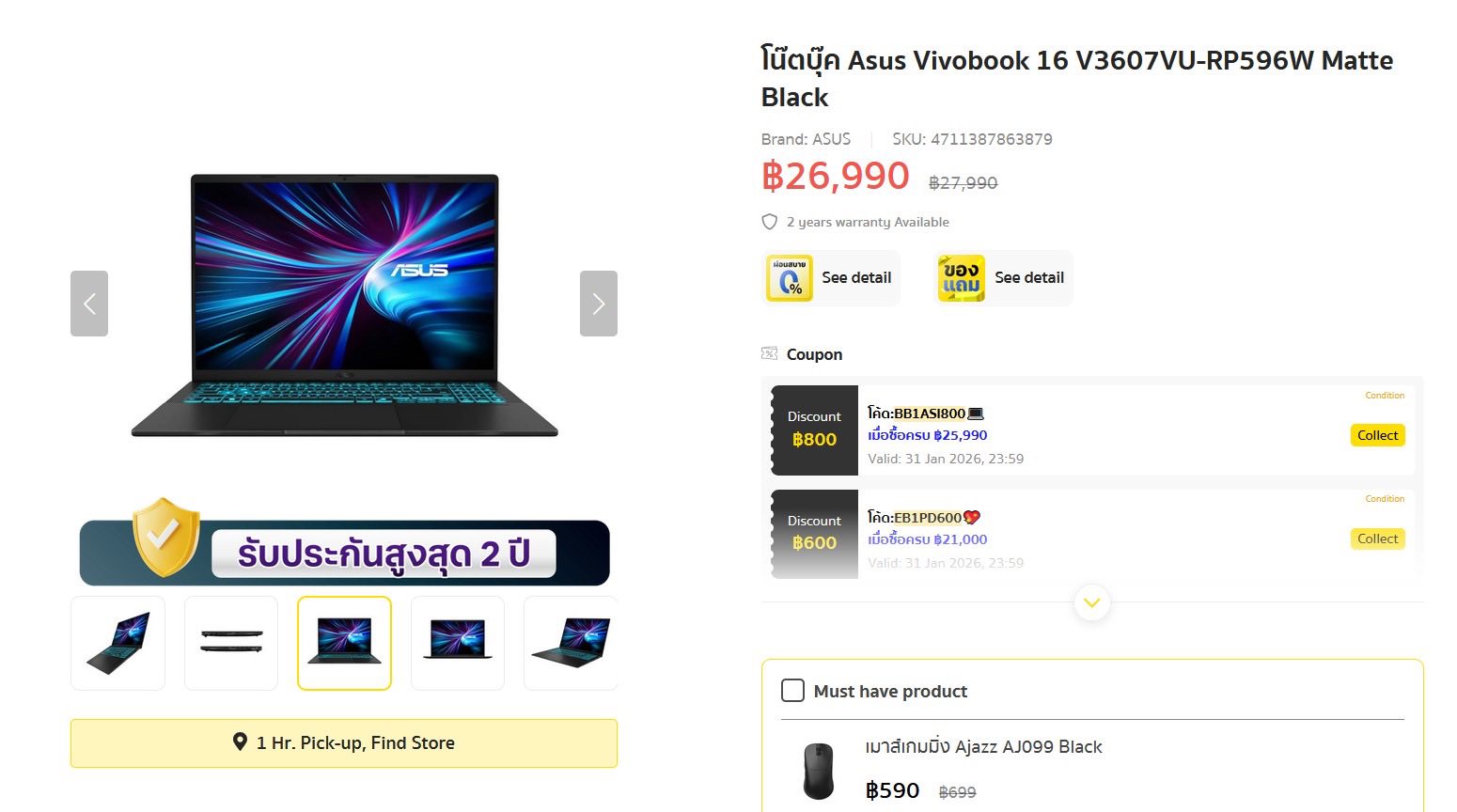The height and width of the screenshot is (812, 1457).
Task: Collect the BB1ASI800 discount coupon
Action: [1377, 435]
